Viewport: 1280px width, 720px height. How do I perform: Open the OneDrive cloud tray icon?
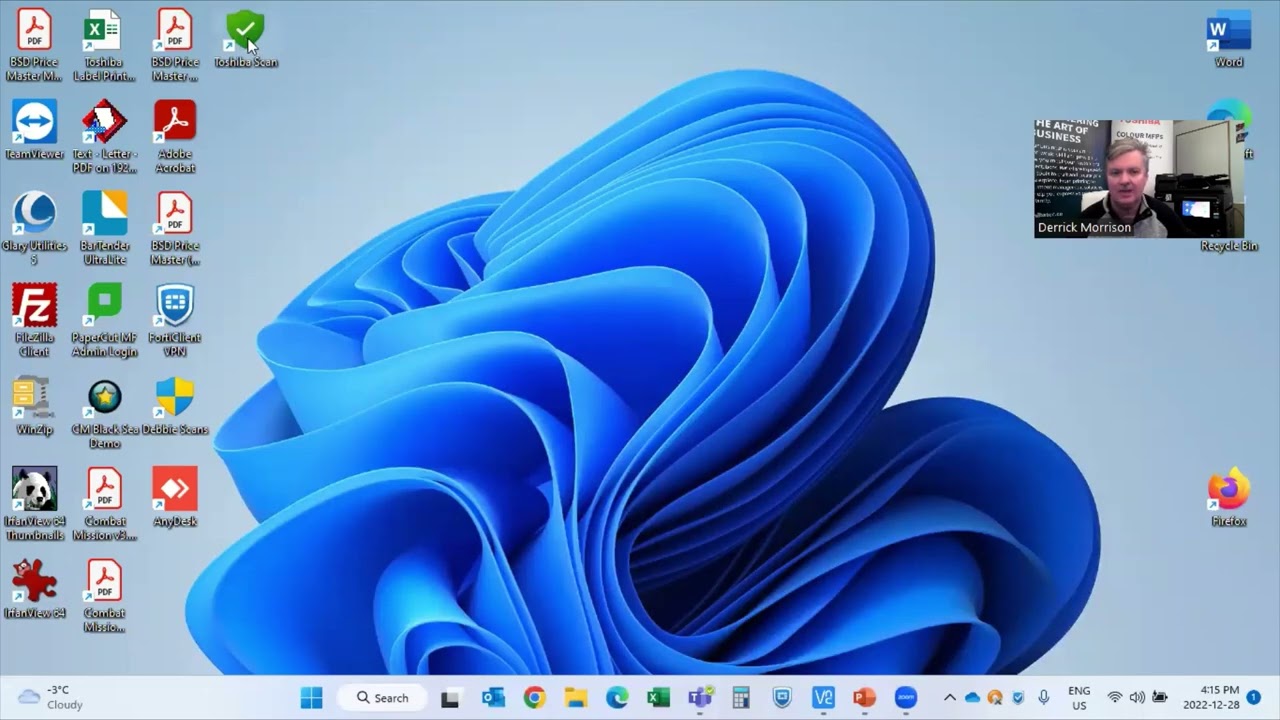tap(972, 697)
